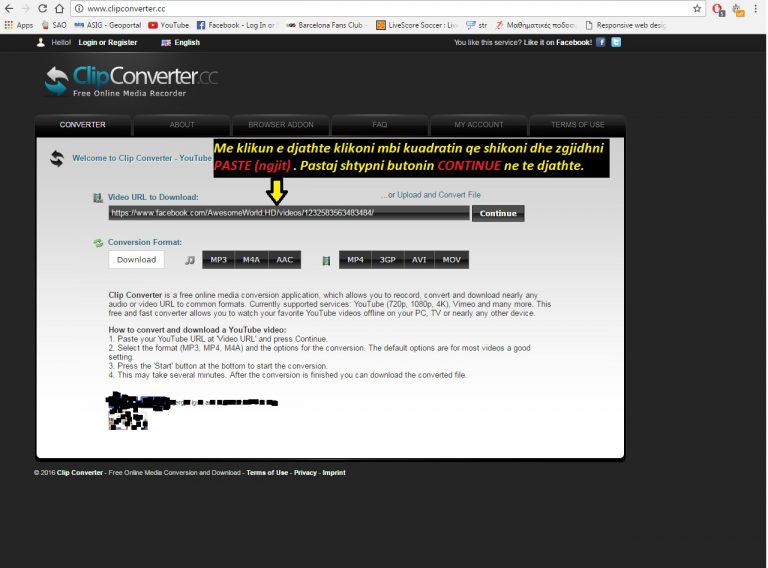Choose 3GP conversion format
This screenshot has width=768, height=568.
tap(387, 260)
